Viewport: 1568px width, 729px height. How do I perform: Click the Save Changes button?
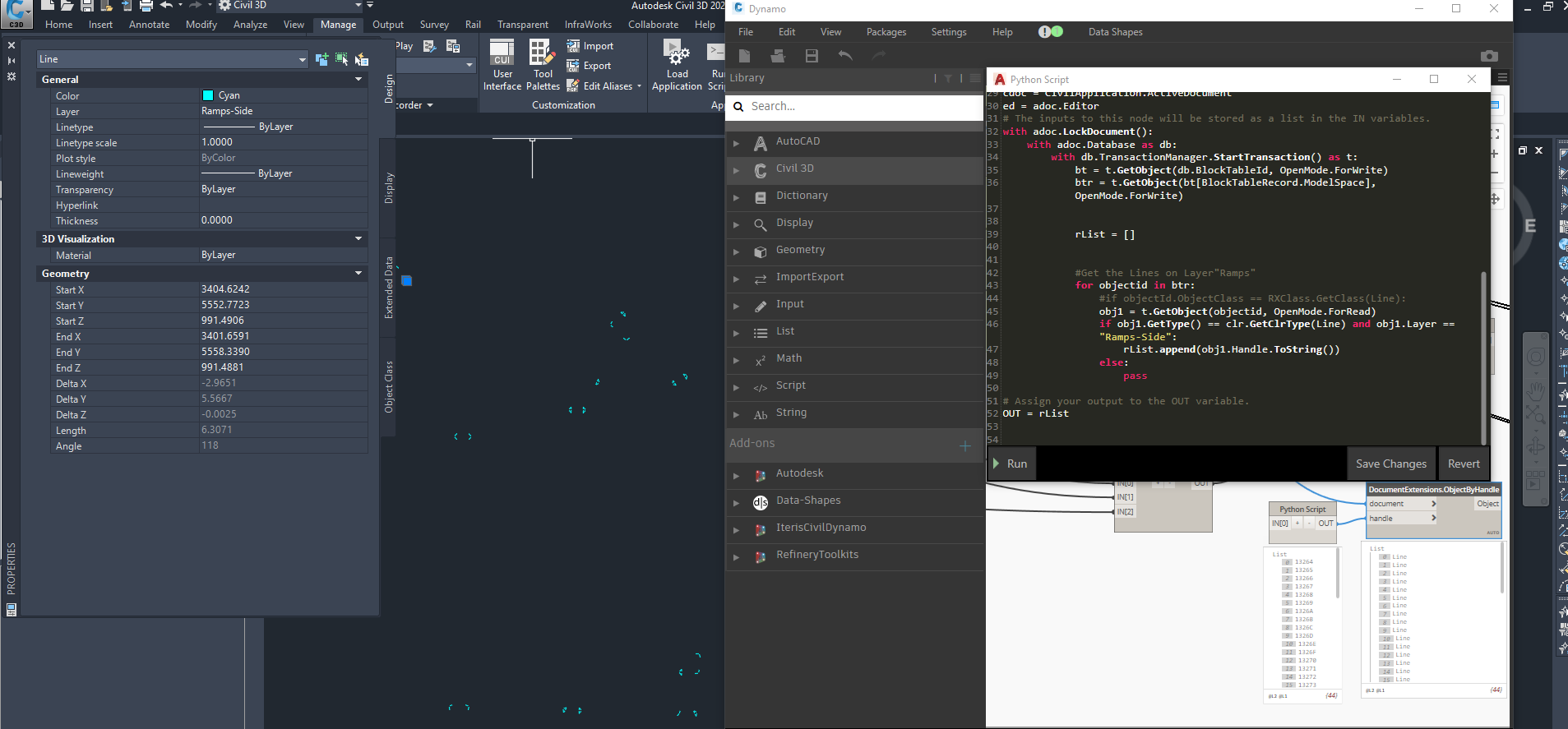click(x=1391, y=464)
